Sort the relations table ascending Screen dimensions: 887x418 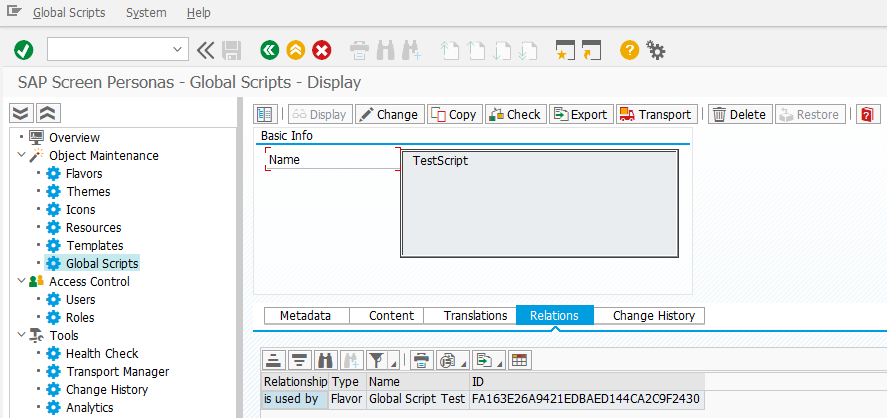(x=274, y=360)
